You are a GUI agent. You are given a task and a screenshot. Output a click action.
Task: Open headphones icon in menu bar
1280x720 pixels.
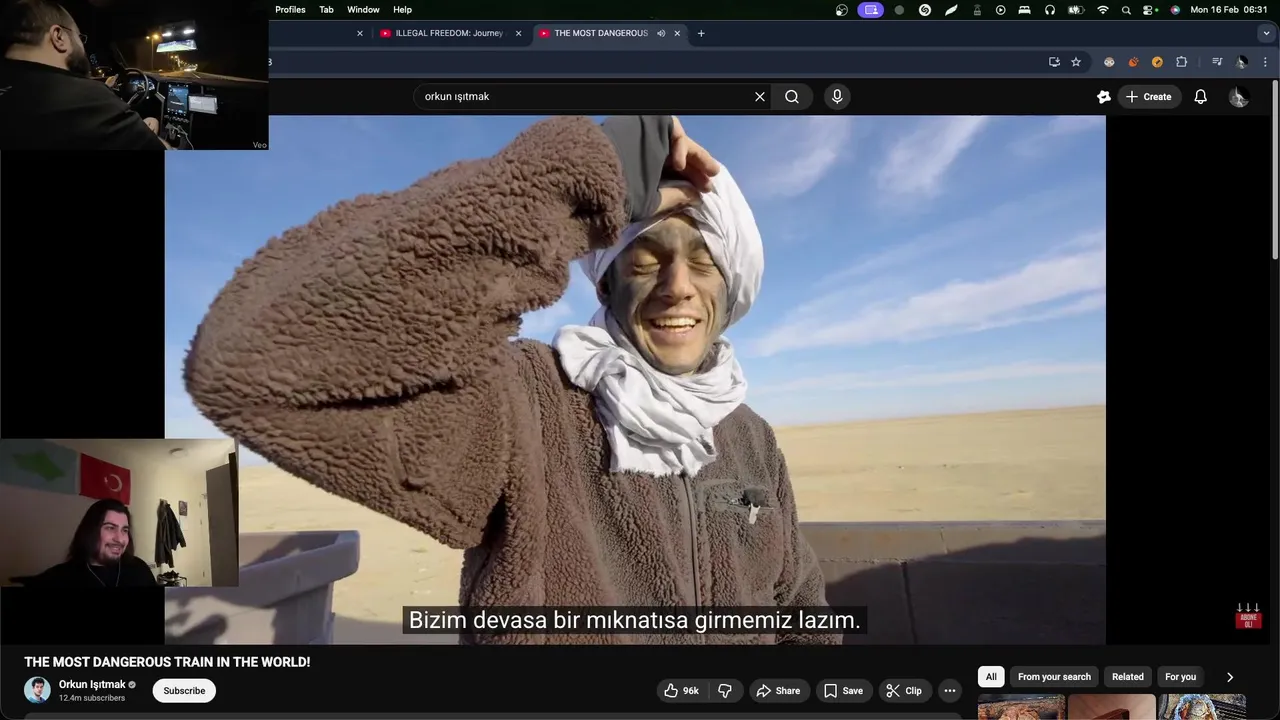[x=1050, y=10]
